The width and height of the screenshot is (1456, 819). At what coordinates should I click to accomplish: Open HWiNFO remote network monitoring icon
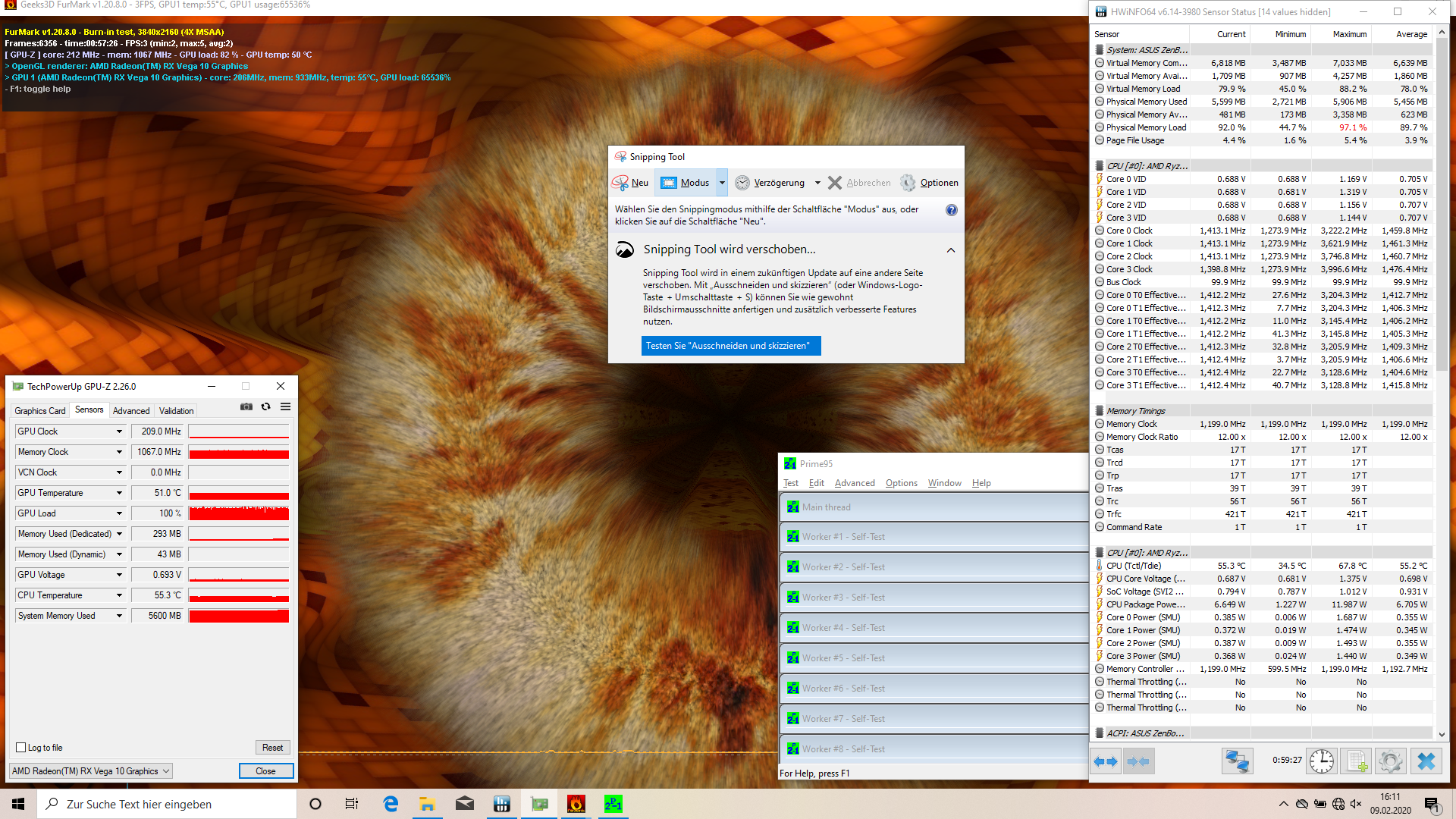pyautogui.click(x=1237, y=761)
